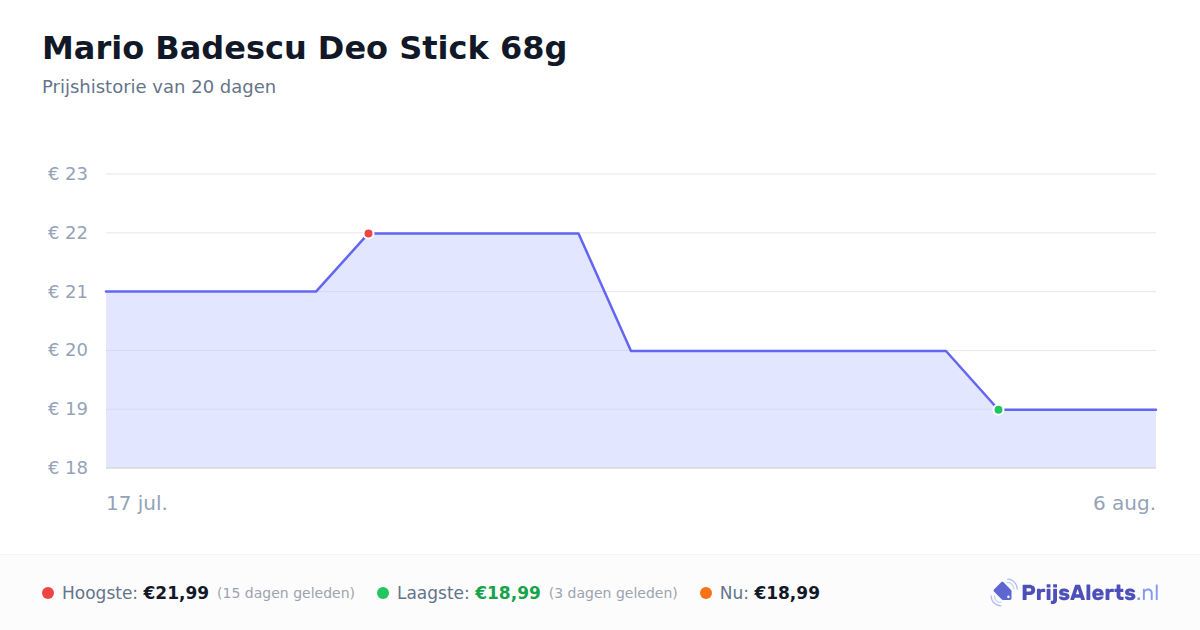Screen dimensions: 1200x630
Task: Click the Mario Badescu Deo Stick title
Action: pos(304,48)
